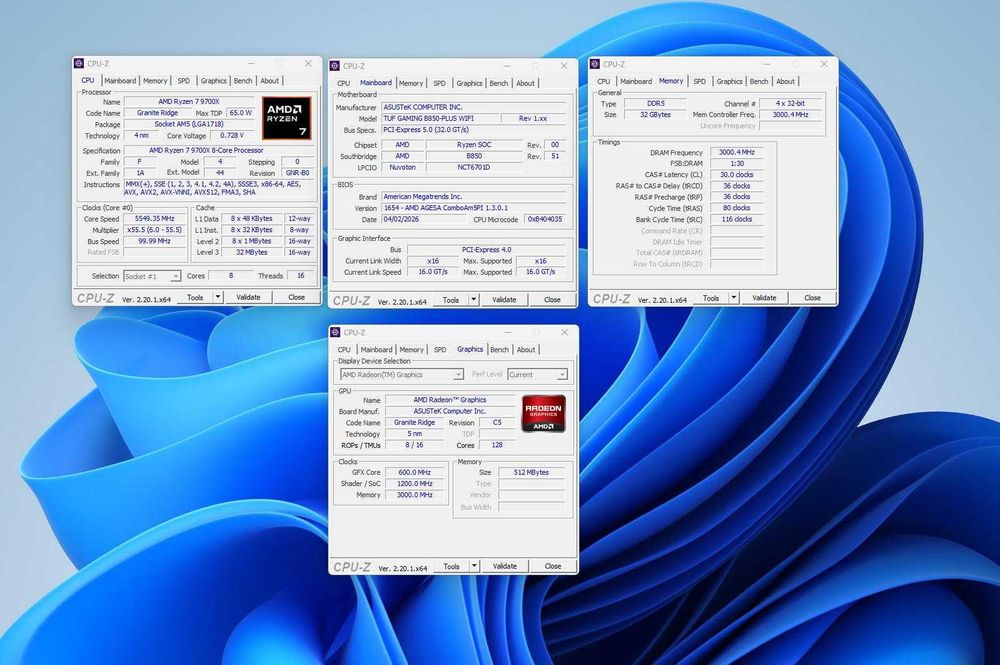1000x665 pixels.
Task: Switch to the Bench tab in the CPU window
Action: pyautogui.click(x=243, y=81)
